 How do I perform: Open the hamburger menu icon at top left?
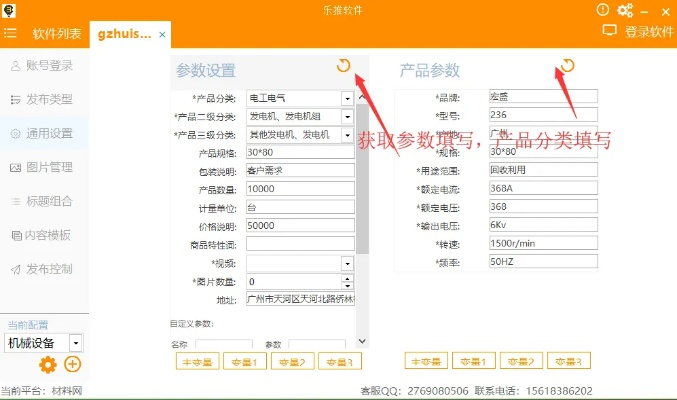click(10, 33)
